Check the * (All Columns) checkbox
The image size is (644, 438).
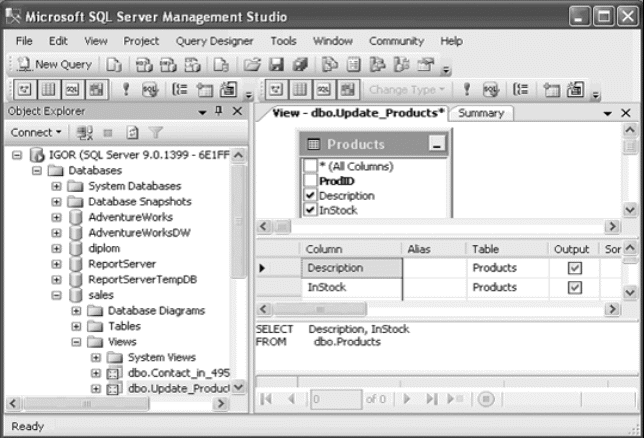(x=310, y=166)
